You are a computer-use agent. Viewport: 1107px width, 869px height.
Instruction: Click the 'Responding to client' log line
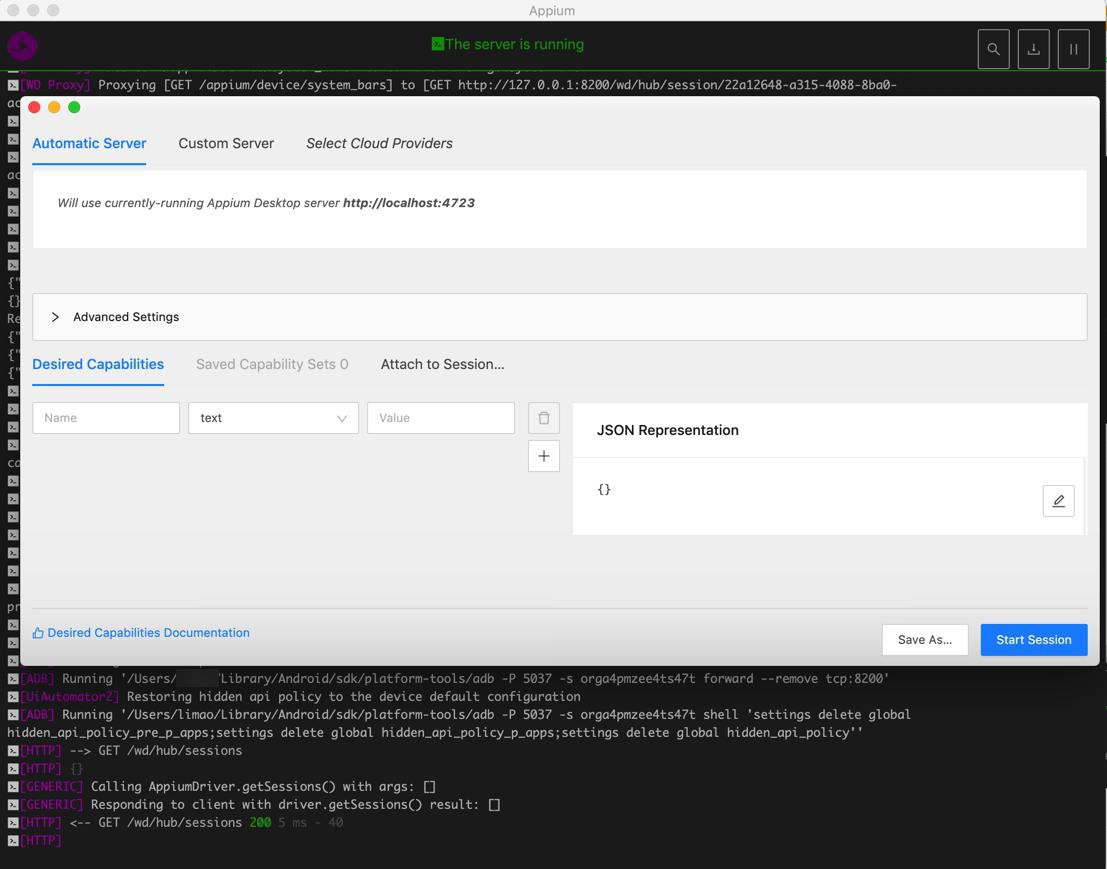(253, 805)
